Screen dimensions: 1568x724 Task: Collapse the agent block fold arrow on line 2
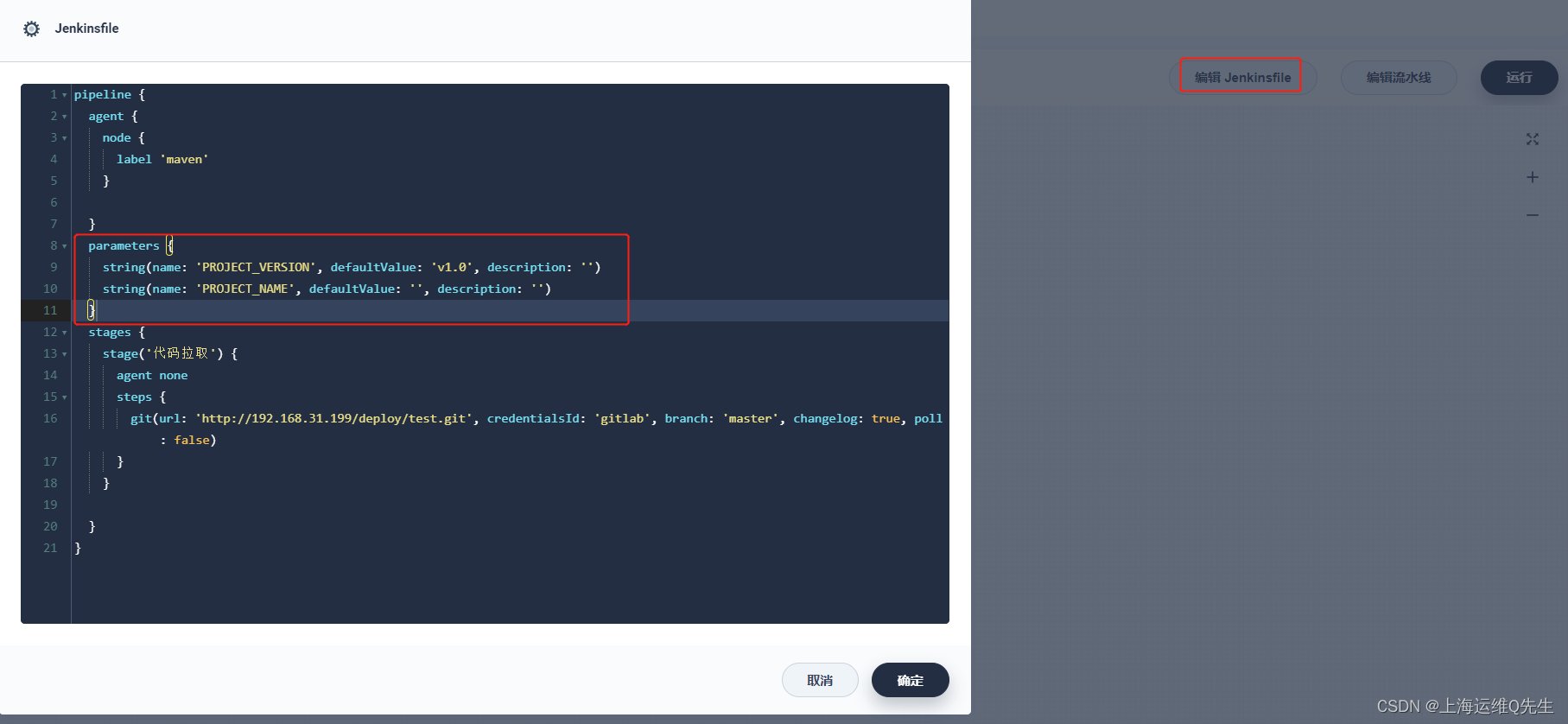(65, 117)
